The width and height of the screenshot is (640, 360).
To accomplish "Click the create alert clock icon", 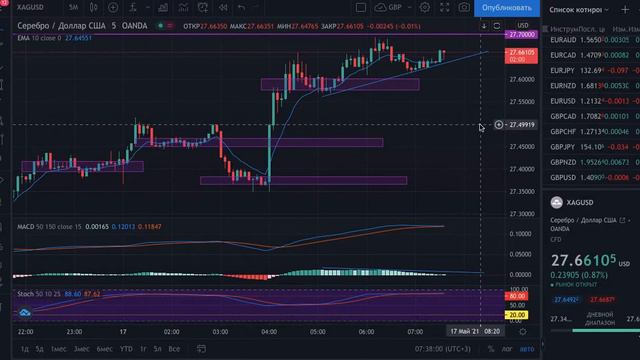I will [x=203, y=7].
